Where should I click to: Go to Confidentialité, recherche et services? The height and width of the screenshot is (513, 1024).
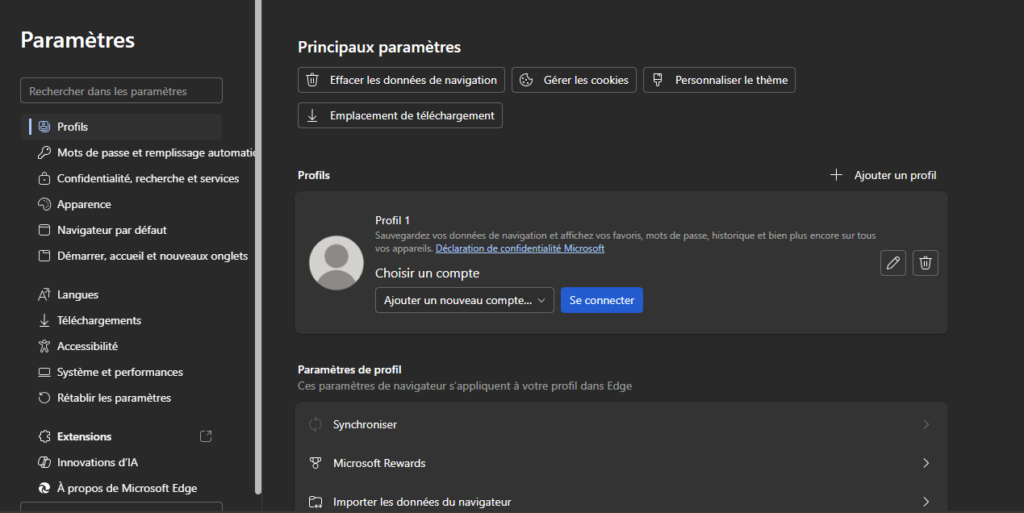point(139,178)
